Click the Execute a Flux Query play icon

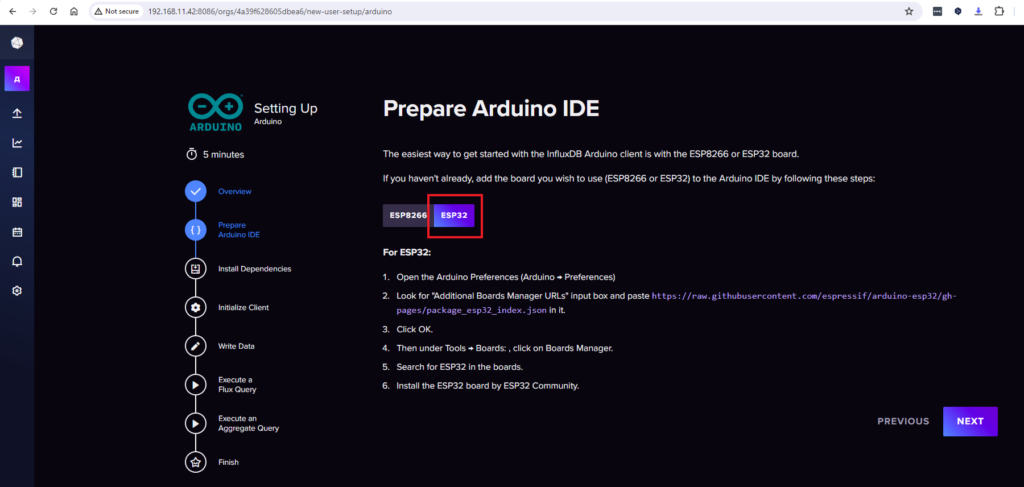pyautogui.click(x=195, y=385)
